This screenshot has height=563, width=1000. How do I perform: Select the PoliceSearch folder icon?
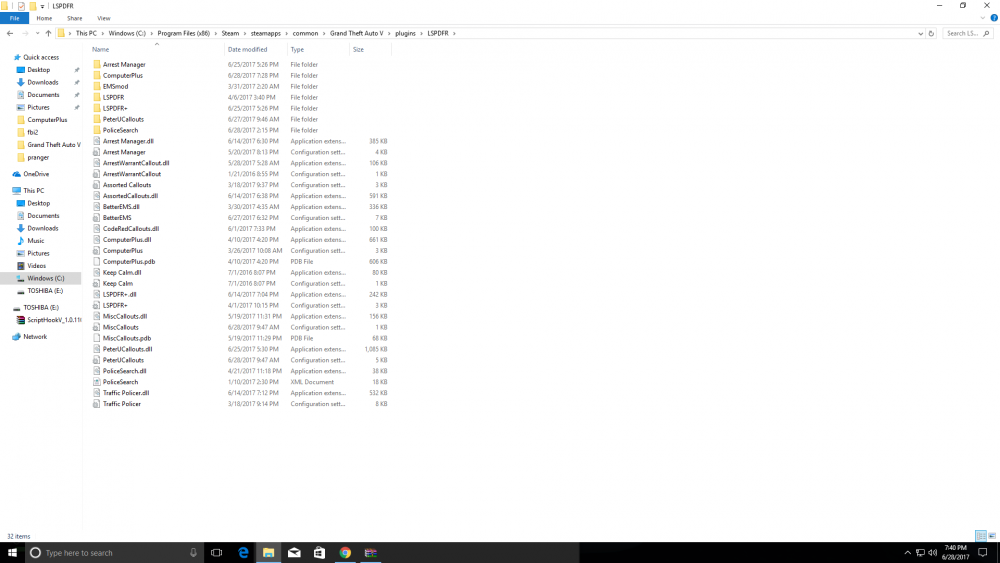click(x=97, y=130)
